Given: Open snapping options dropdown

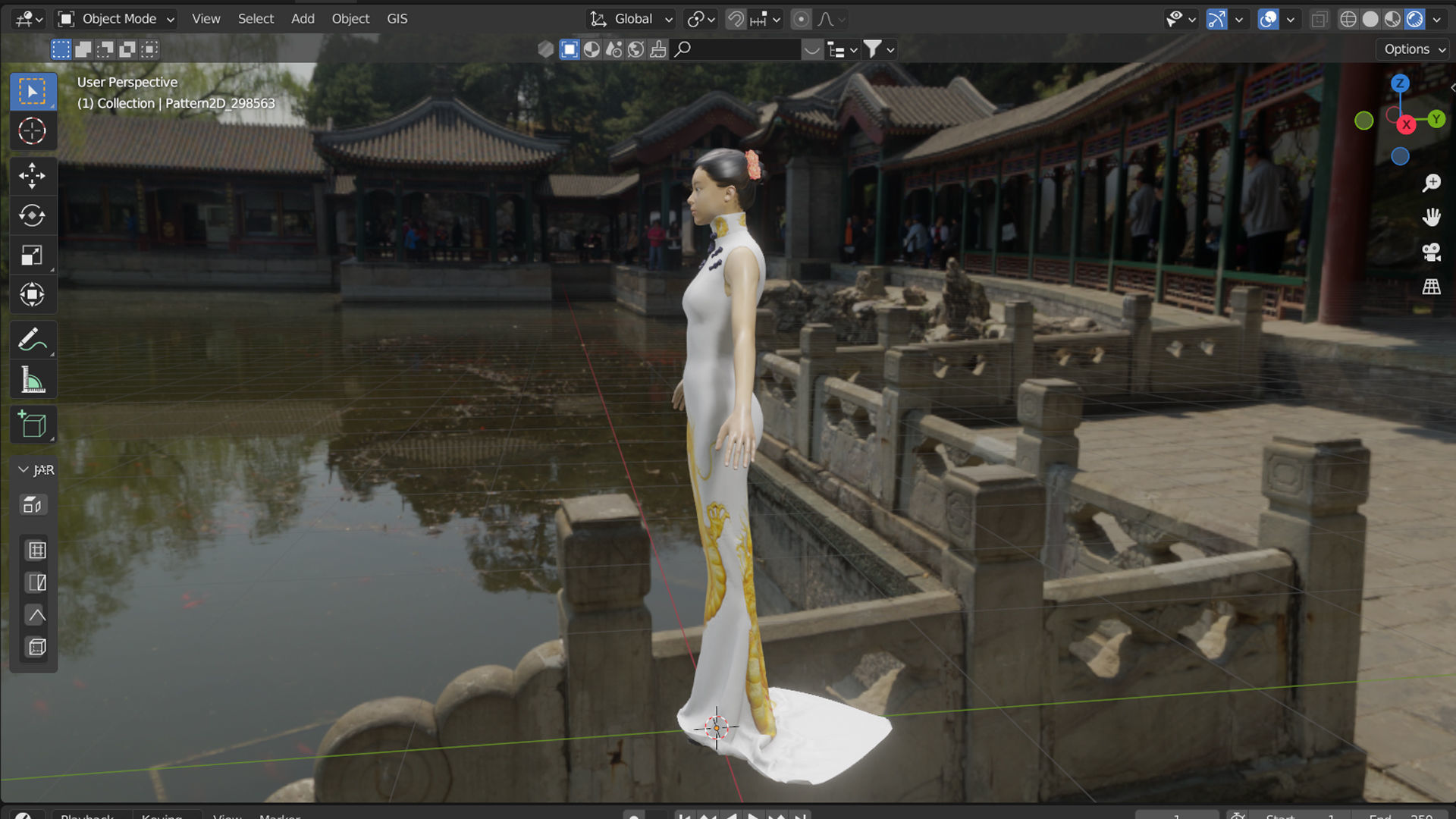Looking at the screenshot, I should coord(766,19).
